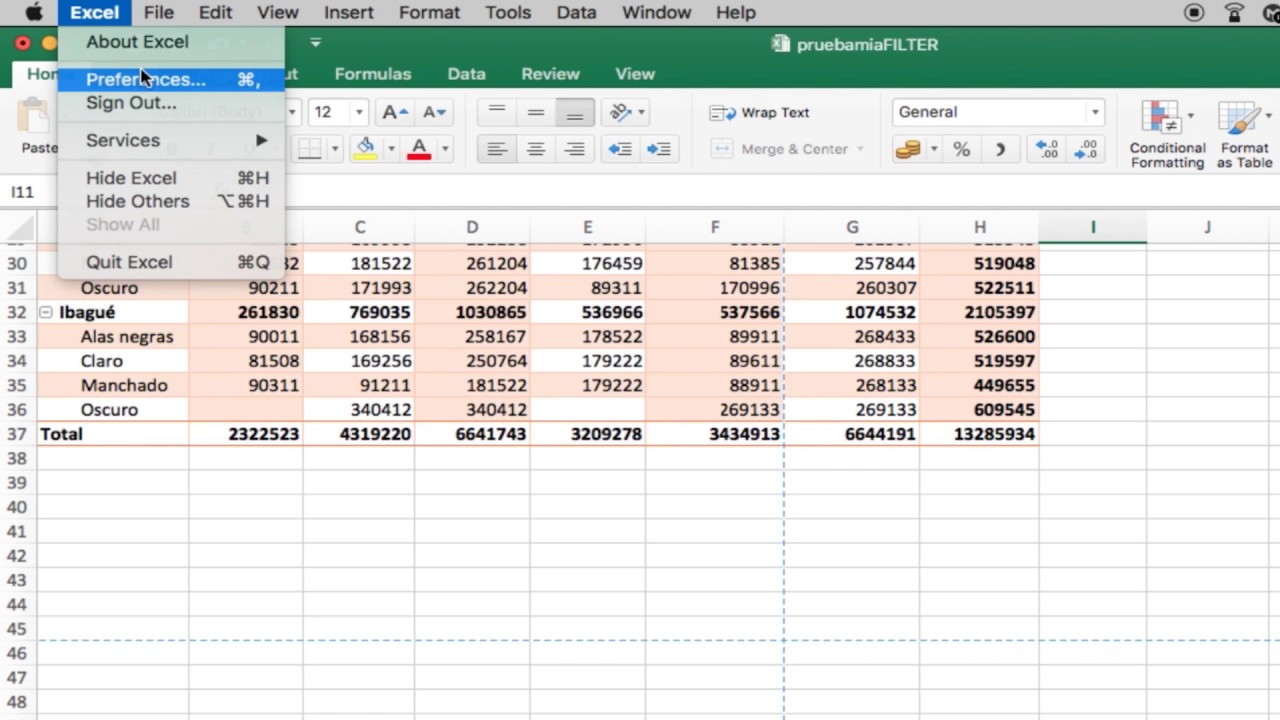
Task: Select cell containing 1030865
Action: 472,312
